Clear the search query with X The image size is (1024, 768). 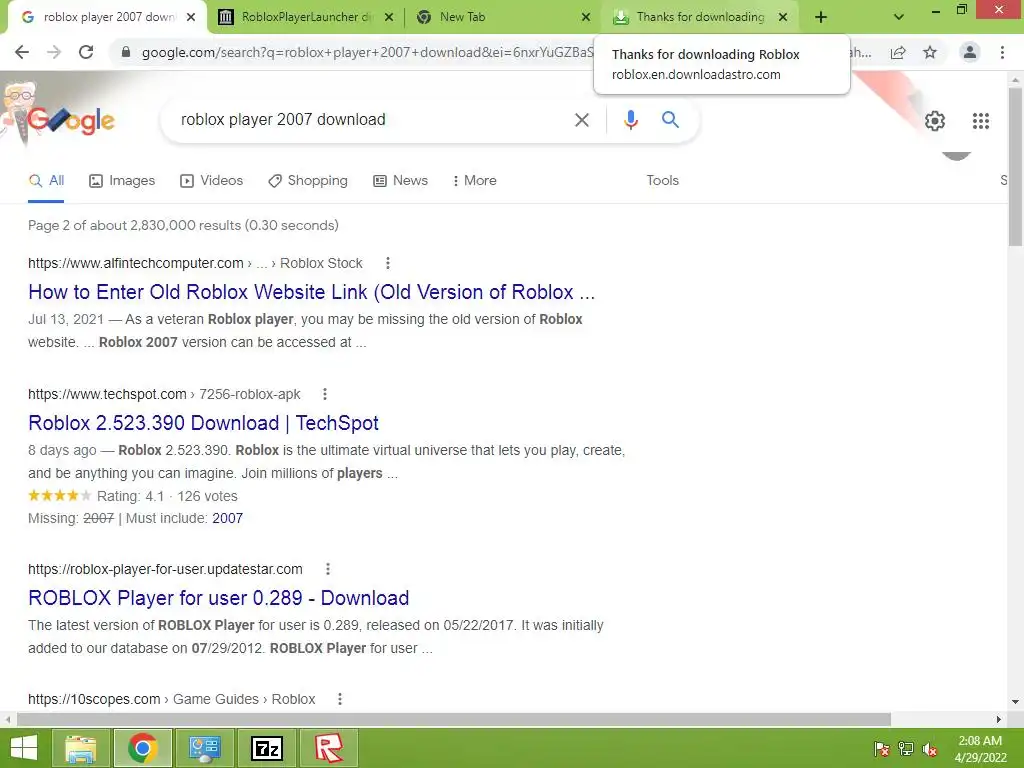click(x=581, y=120)
